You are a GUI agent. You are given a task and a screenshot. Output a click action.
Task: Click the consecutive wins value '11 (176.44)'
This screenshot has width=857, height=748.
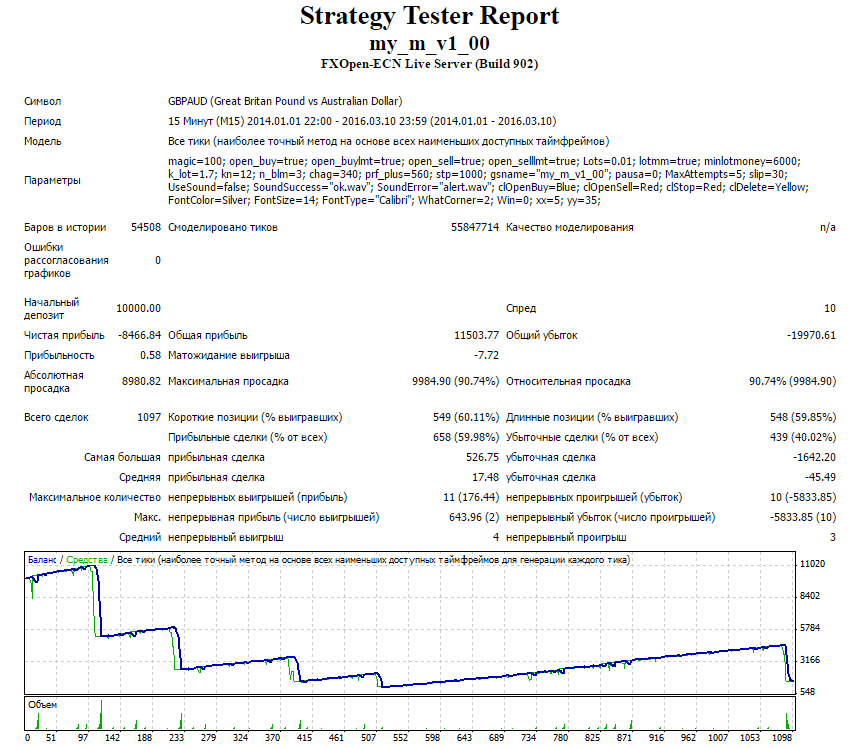[471, 498]
